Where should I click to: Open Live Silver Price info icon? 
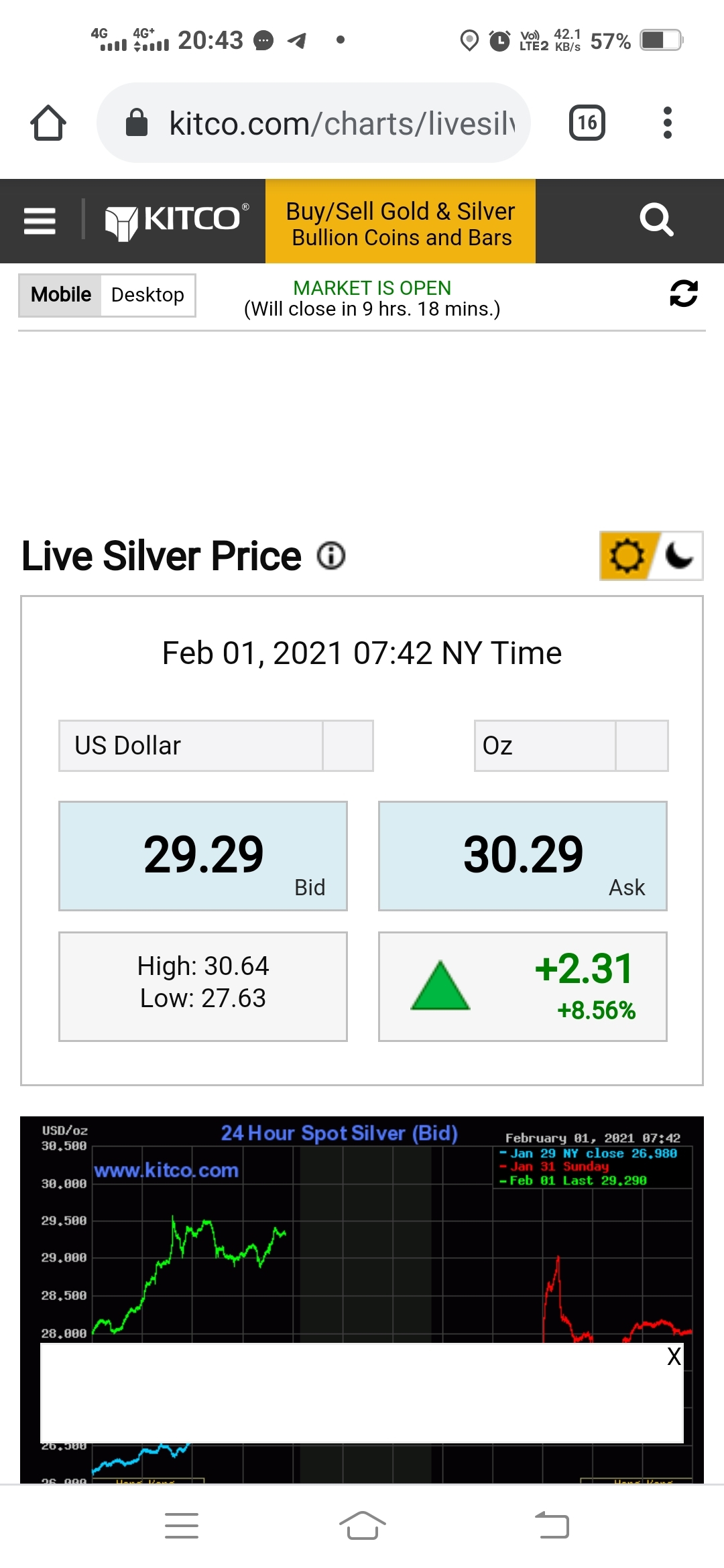click(331, 556)
